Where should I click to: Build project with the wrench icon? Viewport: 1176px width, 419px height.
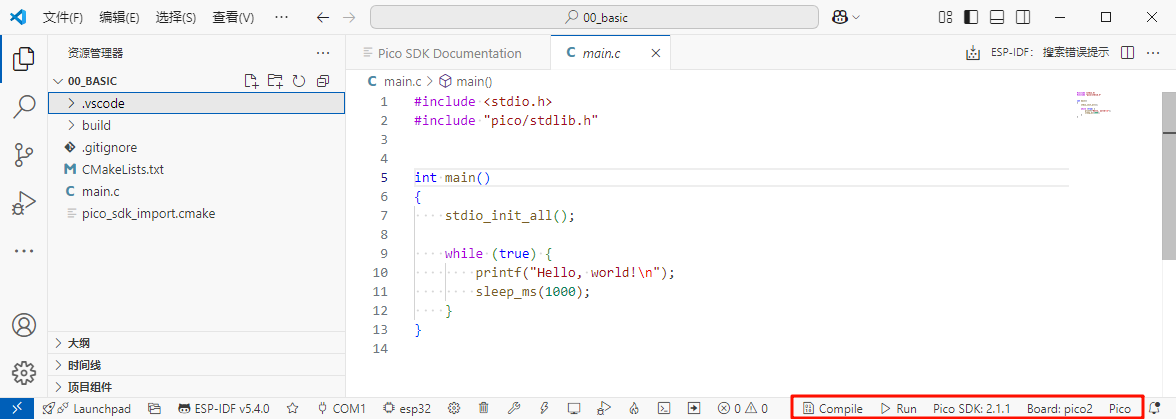[514, 409]
